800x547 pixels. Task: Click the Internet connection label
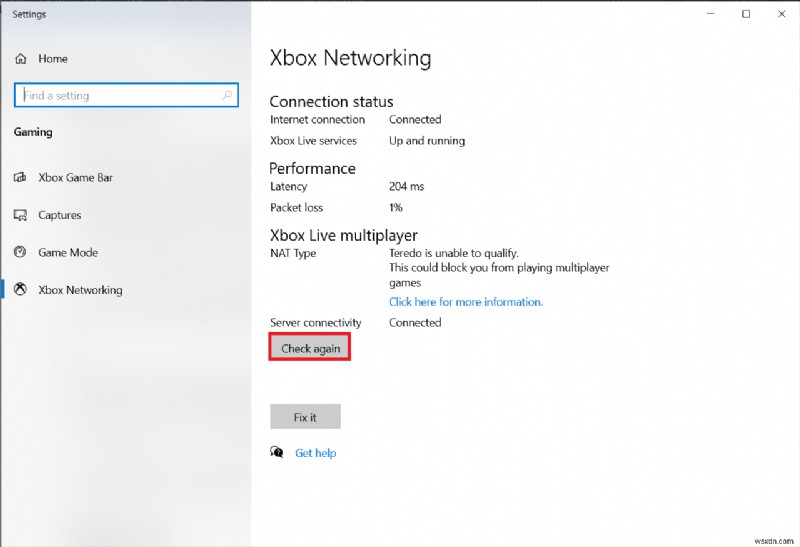317,119
